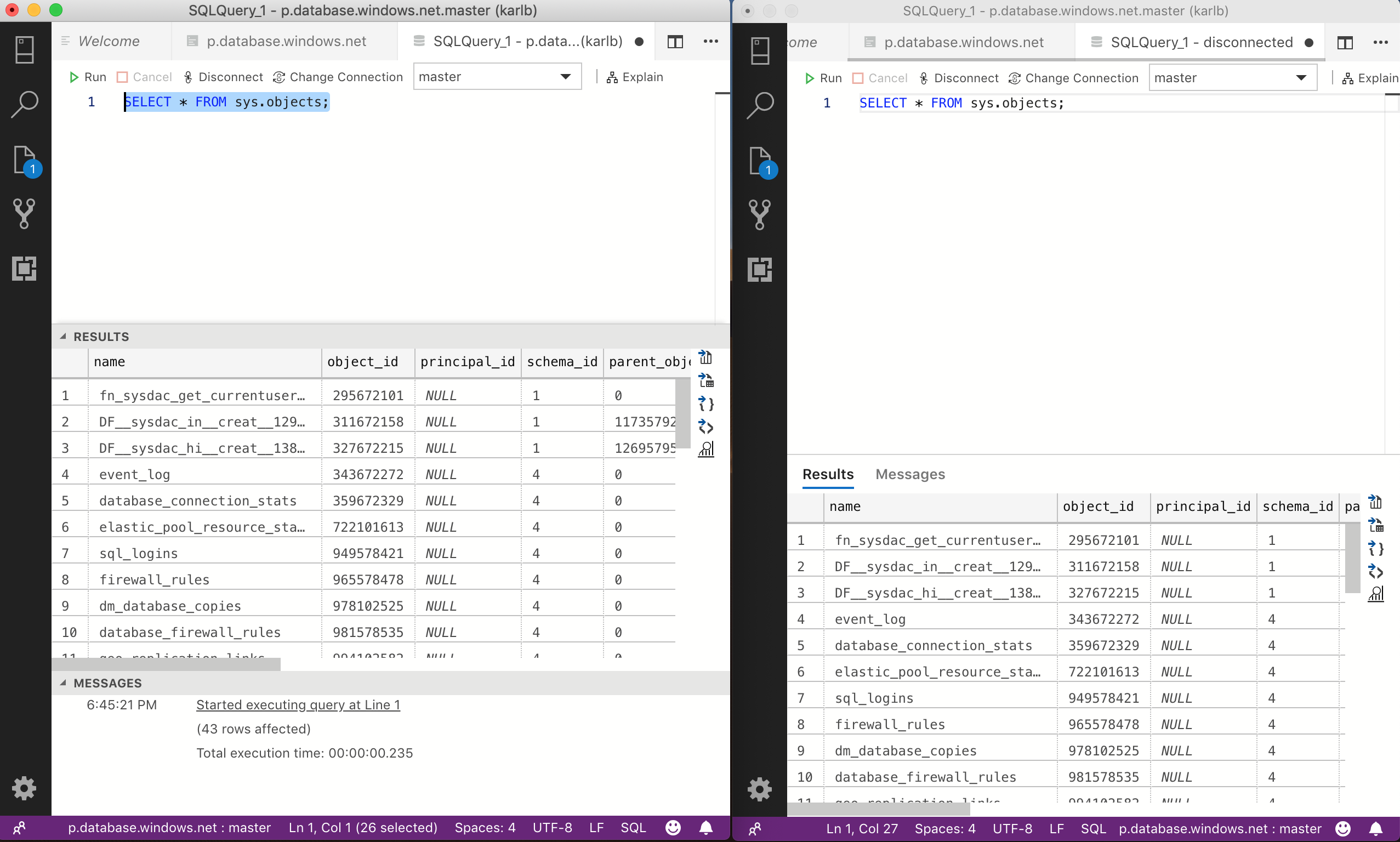Click SQL language mode in left status bar
The width and height of the screenshot is (1400, 842).
[633, 828]
